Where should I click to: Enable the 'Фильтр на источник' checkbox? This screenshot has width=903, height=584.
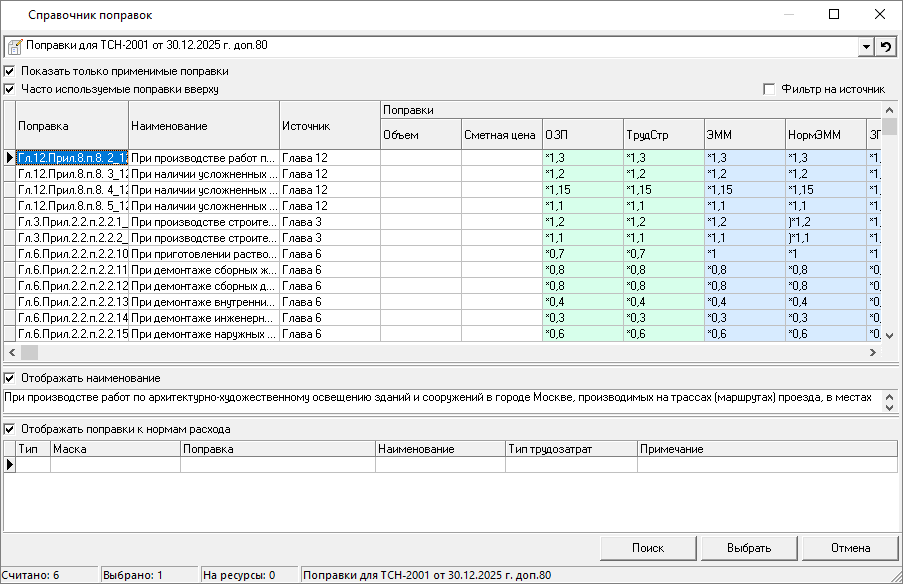pyautogui.click(x=769, y=89)
